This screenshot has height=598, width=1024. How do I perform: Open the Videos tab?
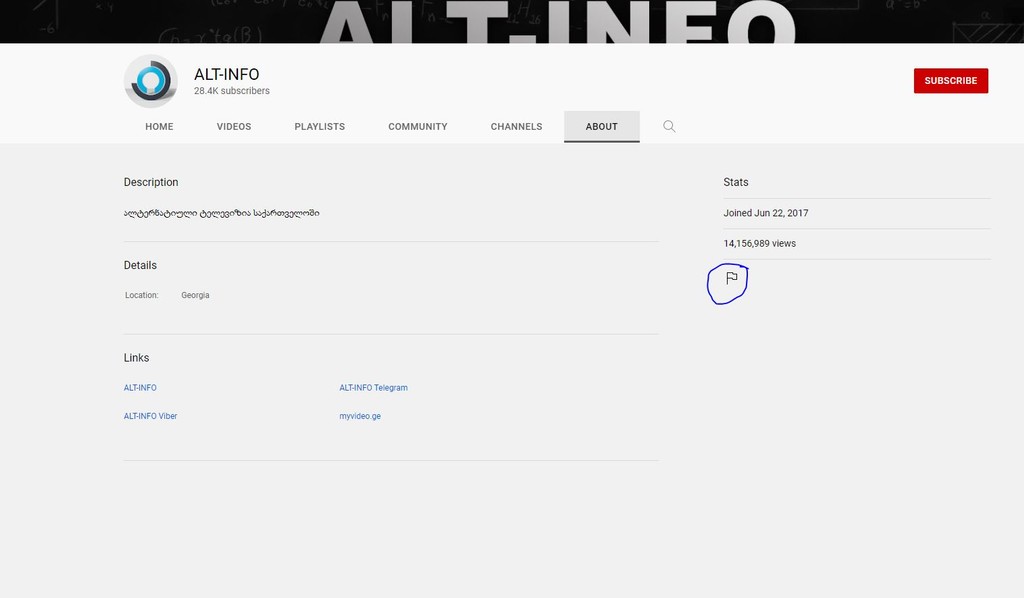(234, 127)
